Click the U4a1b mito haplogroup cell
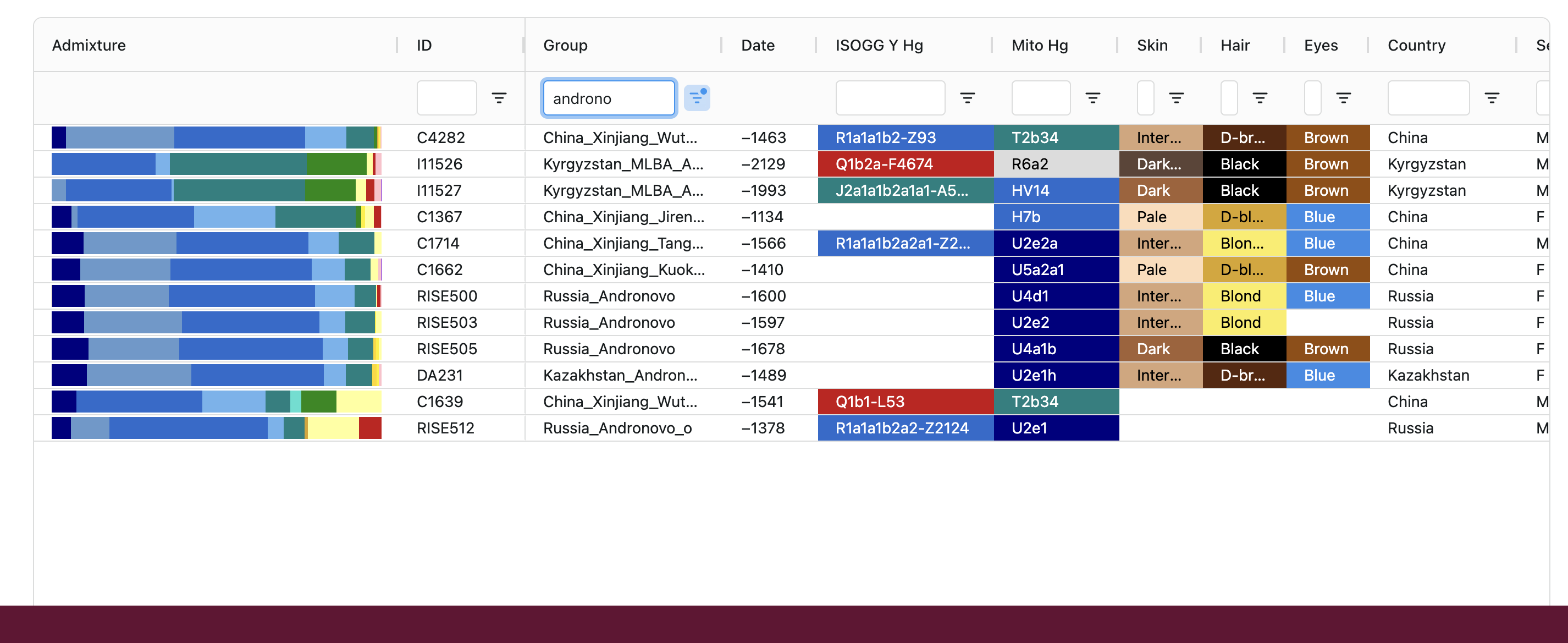The image size is (1568, 643). (x=1057, y=349)
